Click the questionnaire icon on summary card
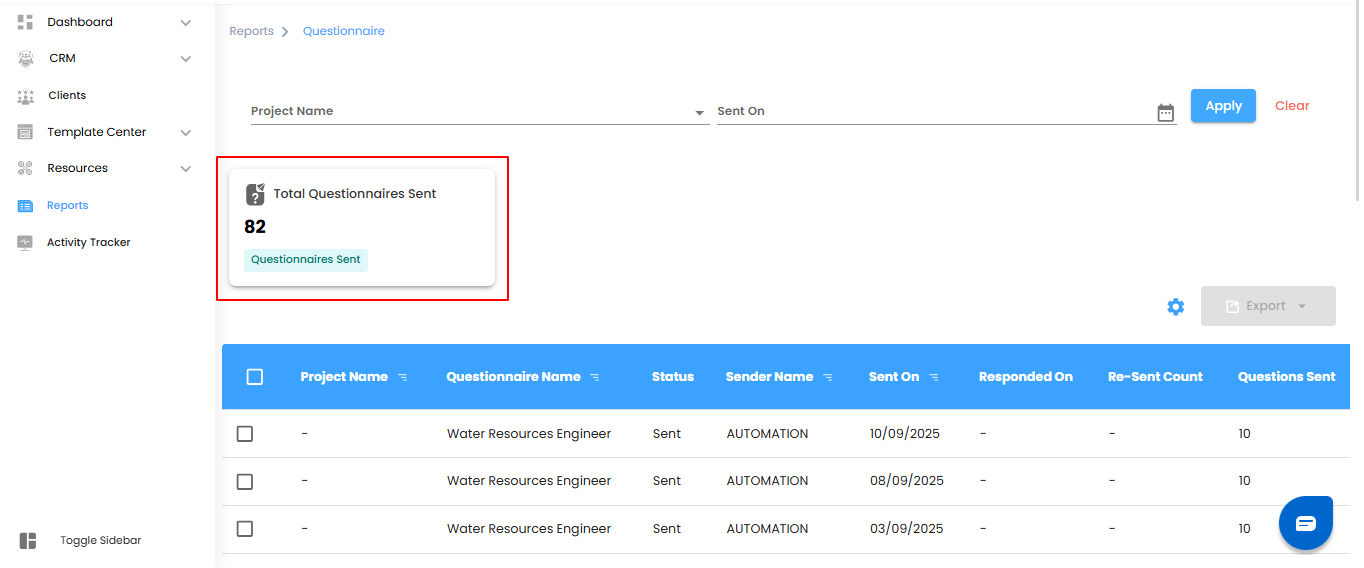Screen dimensions: 1364x568 pyautogui.click(x=256, y=194)
